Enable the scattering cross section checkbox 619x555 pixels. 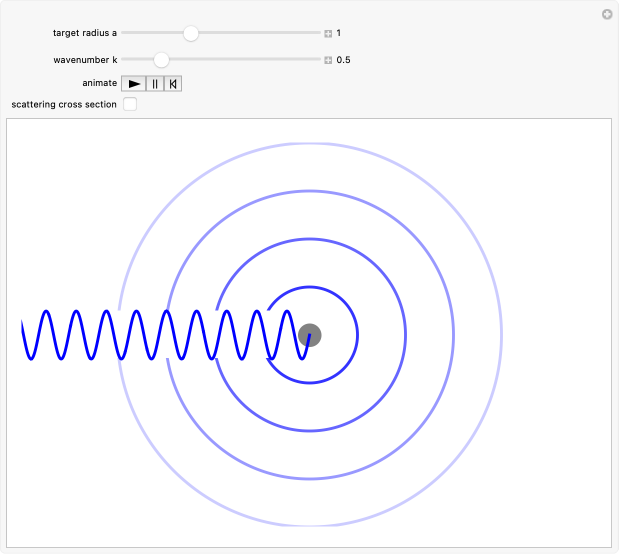click(x=130, y=104)
